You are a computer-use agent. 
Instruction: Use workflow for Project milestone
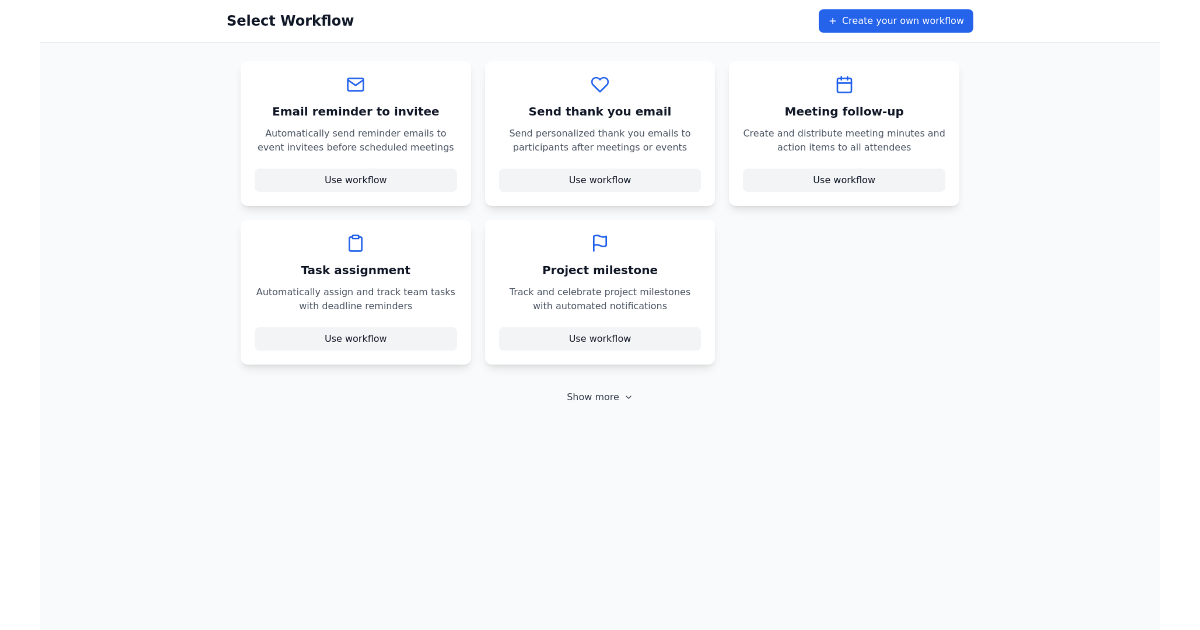point(599,338)
